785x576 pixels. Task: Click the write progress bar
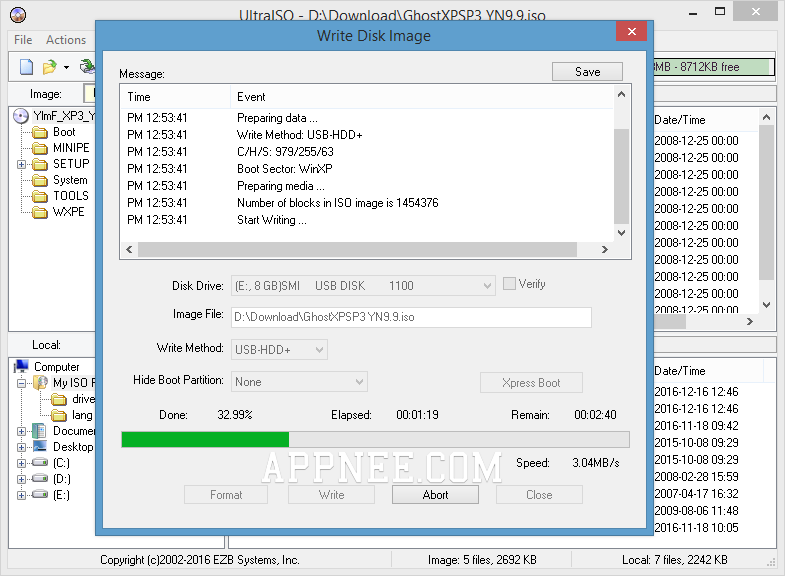point(375,440)
